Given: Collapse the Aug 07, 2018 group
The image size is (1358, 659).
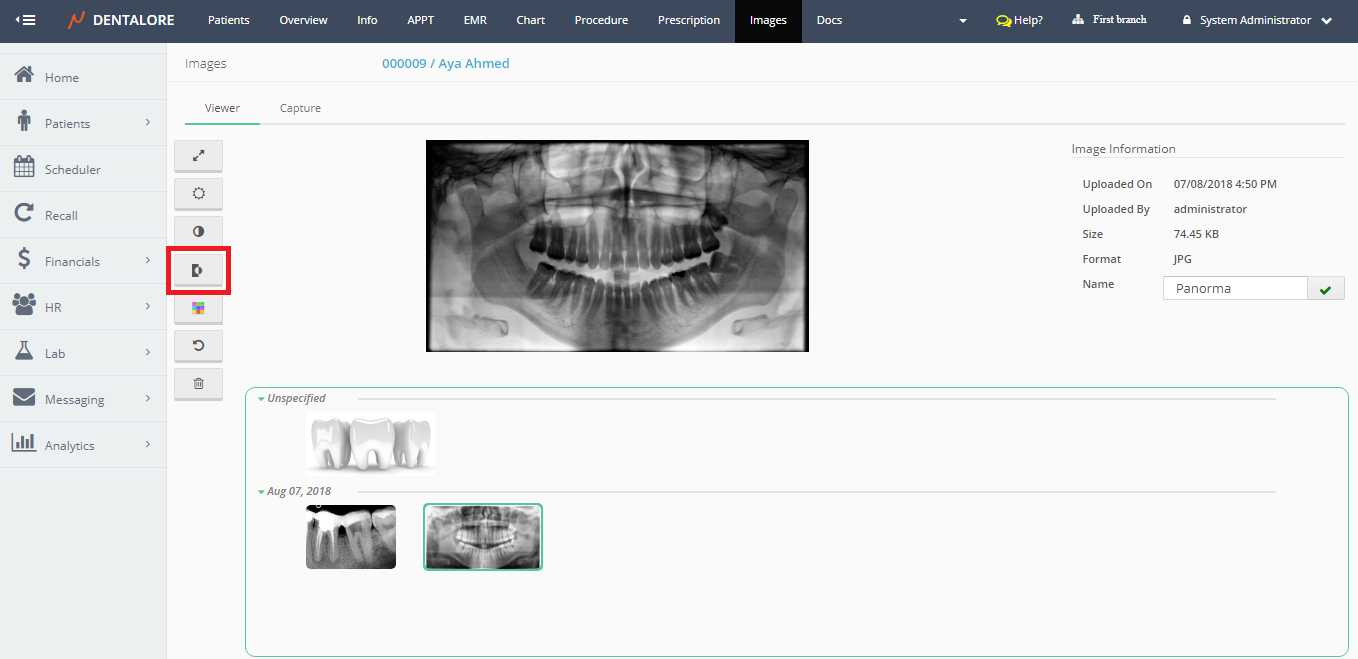Looking at the screenshot, I should point(262,492).
